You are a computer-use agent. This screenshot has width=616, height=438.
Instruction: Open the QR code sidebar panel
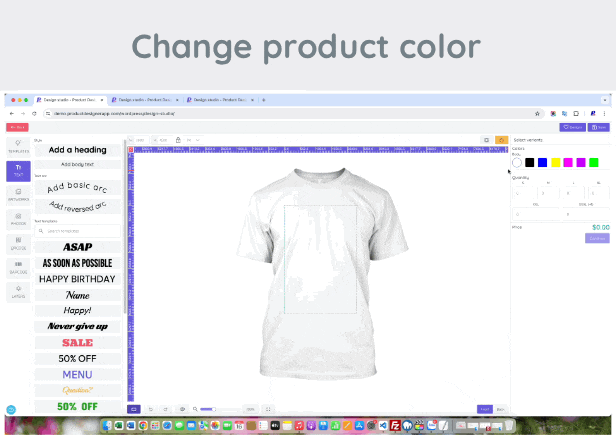coord(18,243)
